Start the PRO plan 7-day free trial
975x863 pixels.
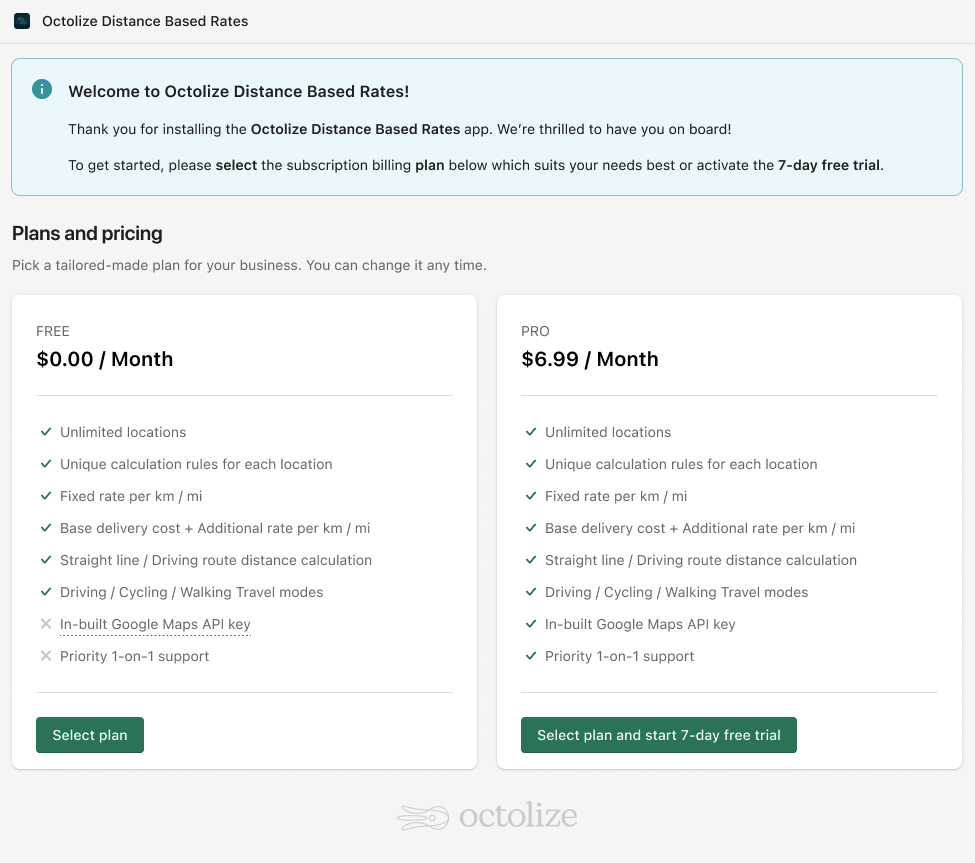(658, 735)
